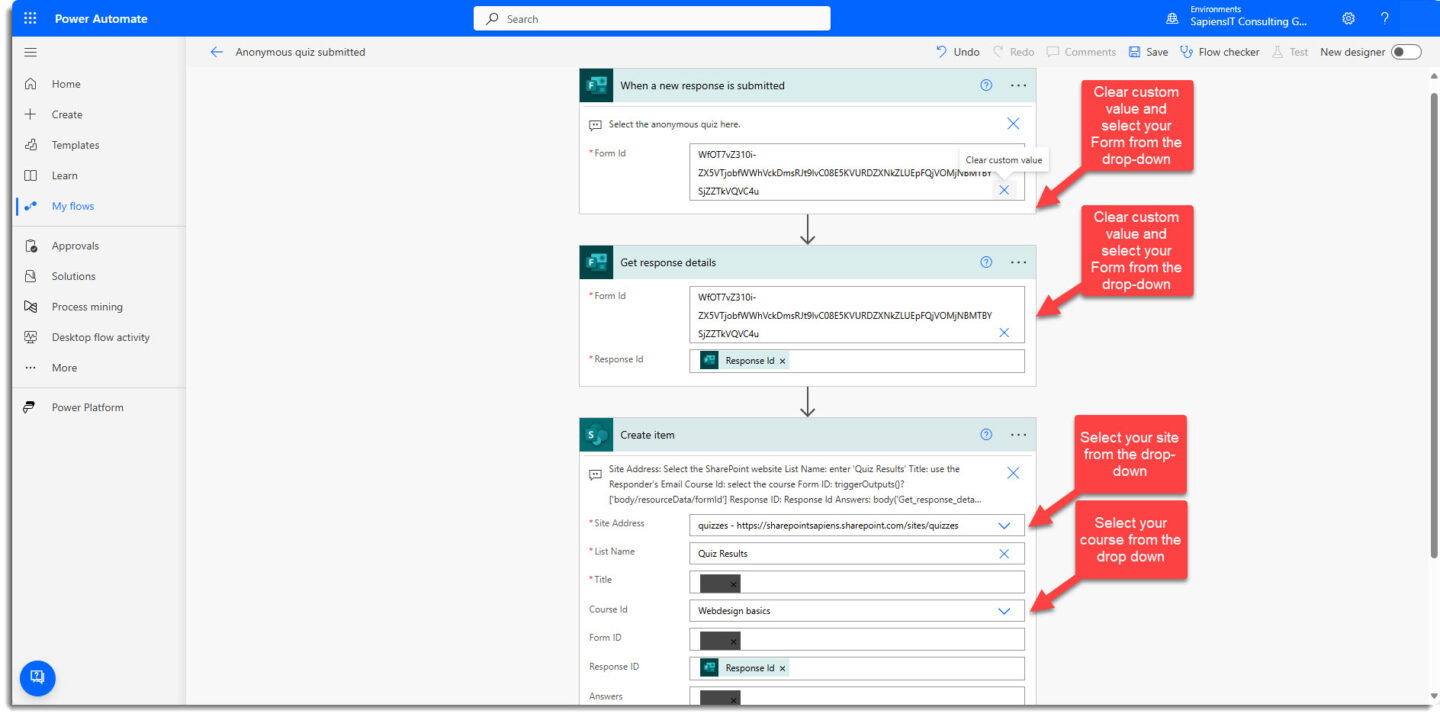Click the Undo button

pyautogui.click(x=957, y=52)
